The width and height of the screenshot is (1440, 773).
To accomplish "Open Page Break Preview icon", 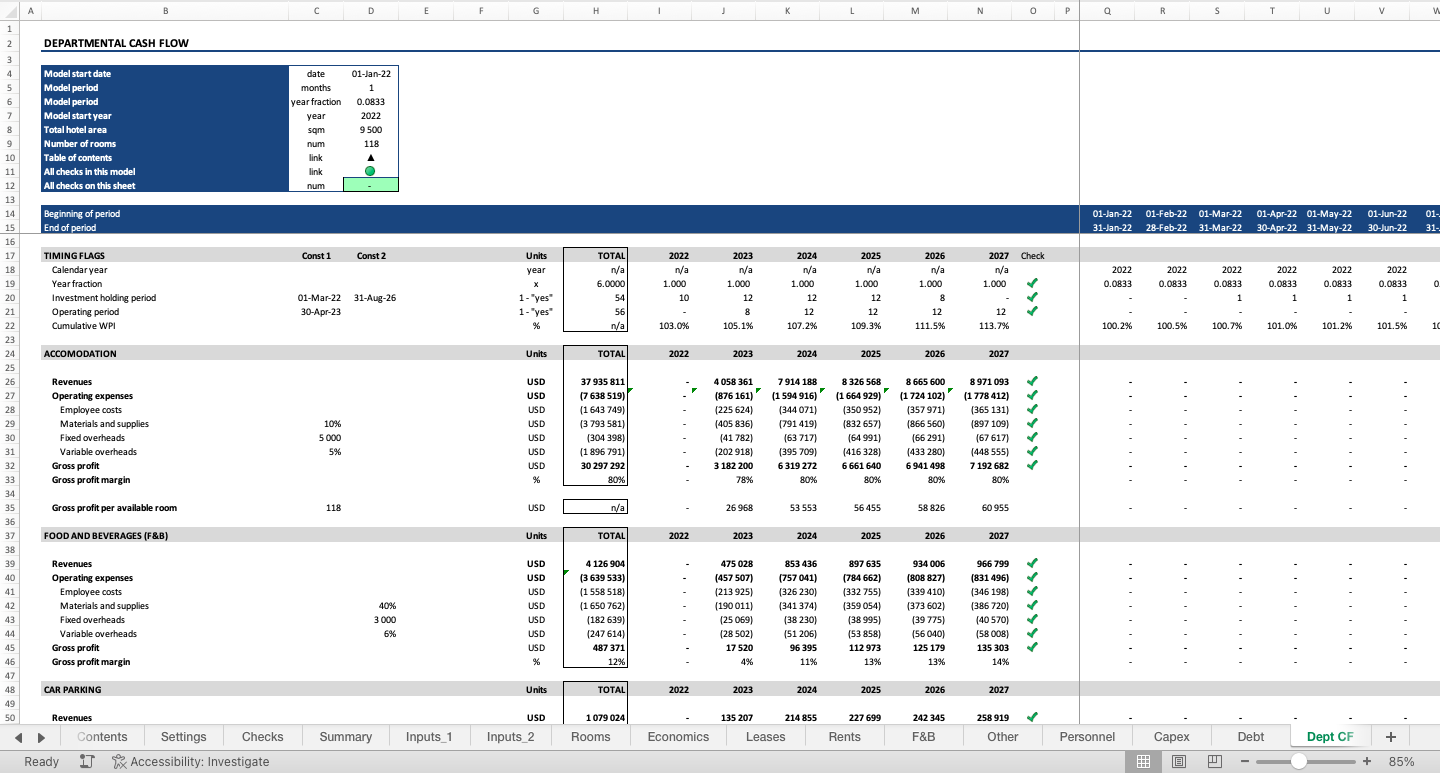I will point(1213,761).
